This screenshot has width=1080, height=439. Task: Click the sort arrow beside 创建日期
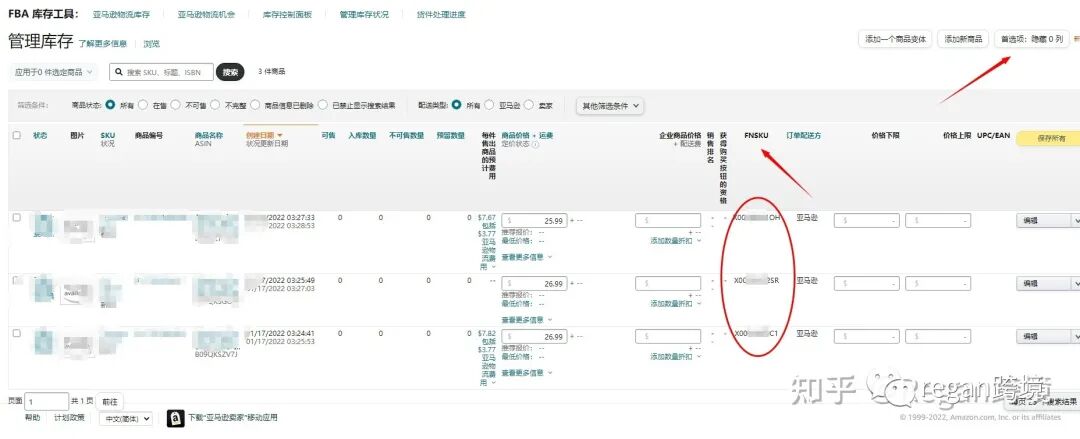tap(280, 136)
